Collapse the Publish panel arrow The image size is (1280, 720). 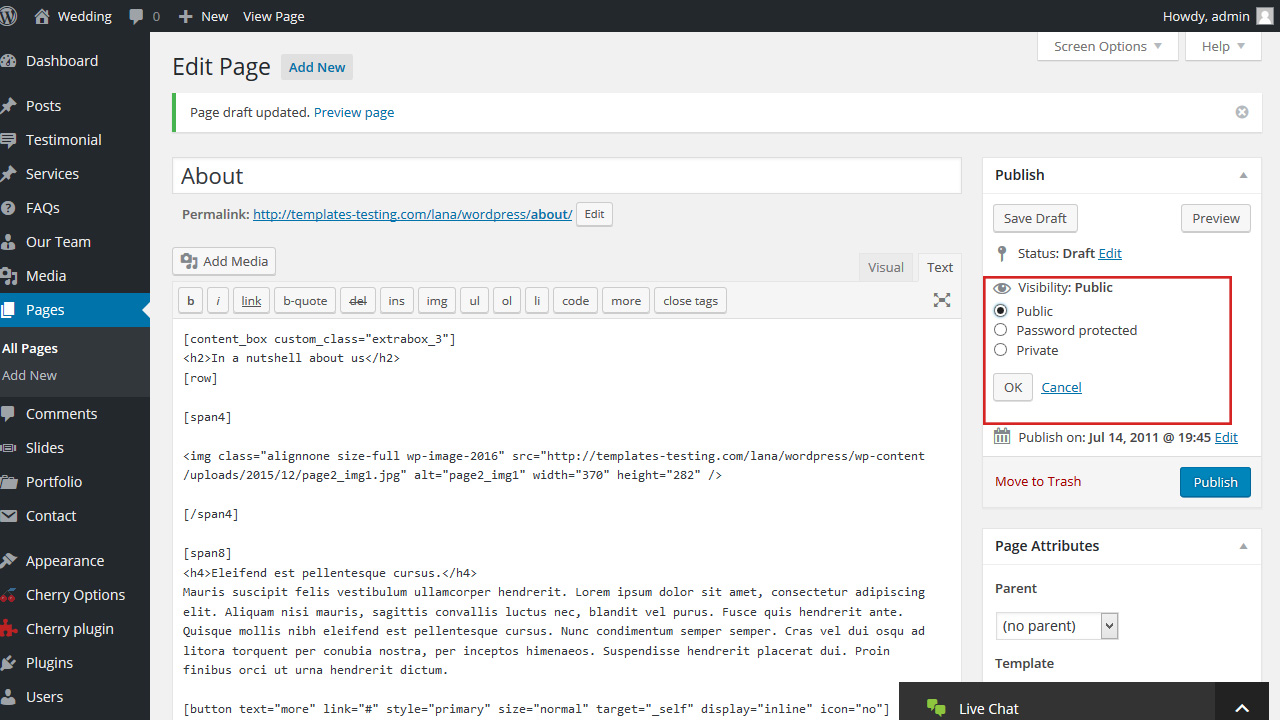1243,175
